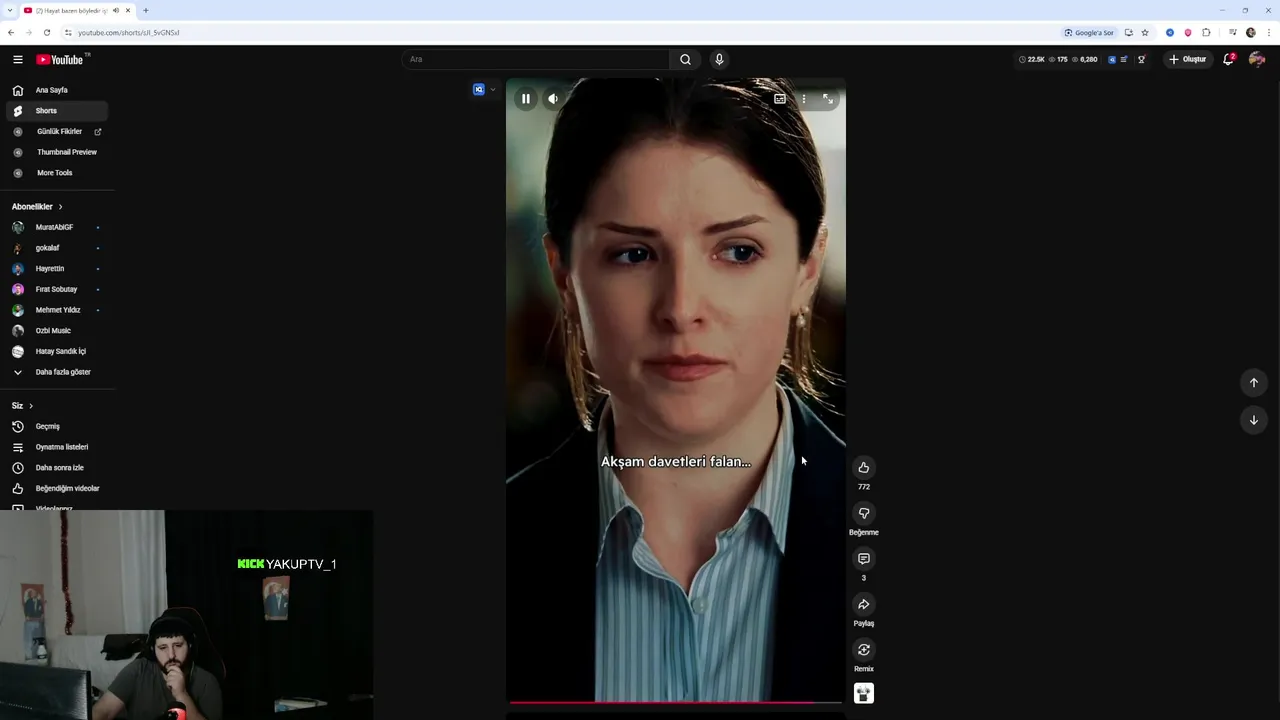Screen dimensions: 1280x720
Task: Mute the tab via speaker icon
Action: 116,10
